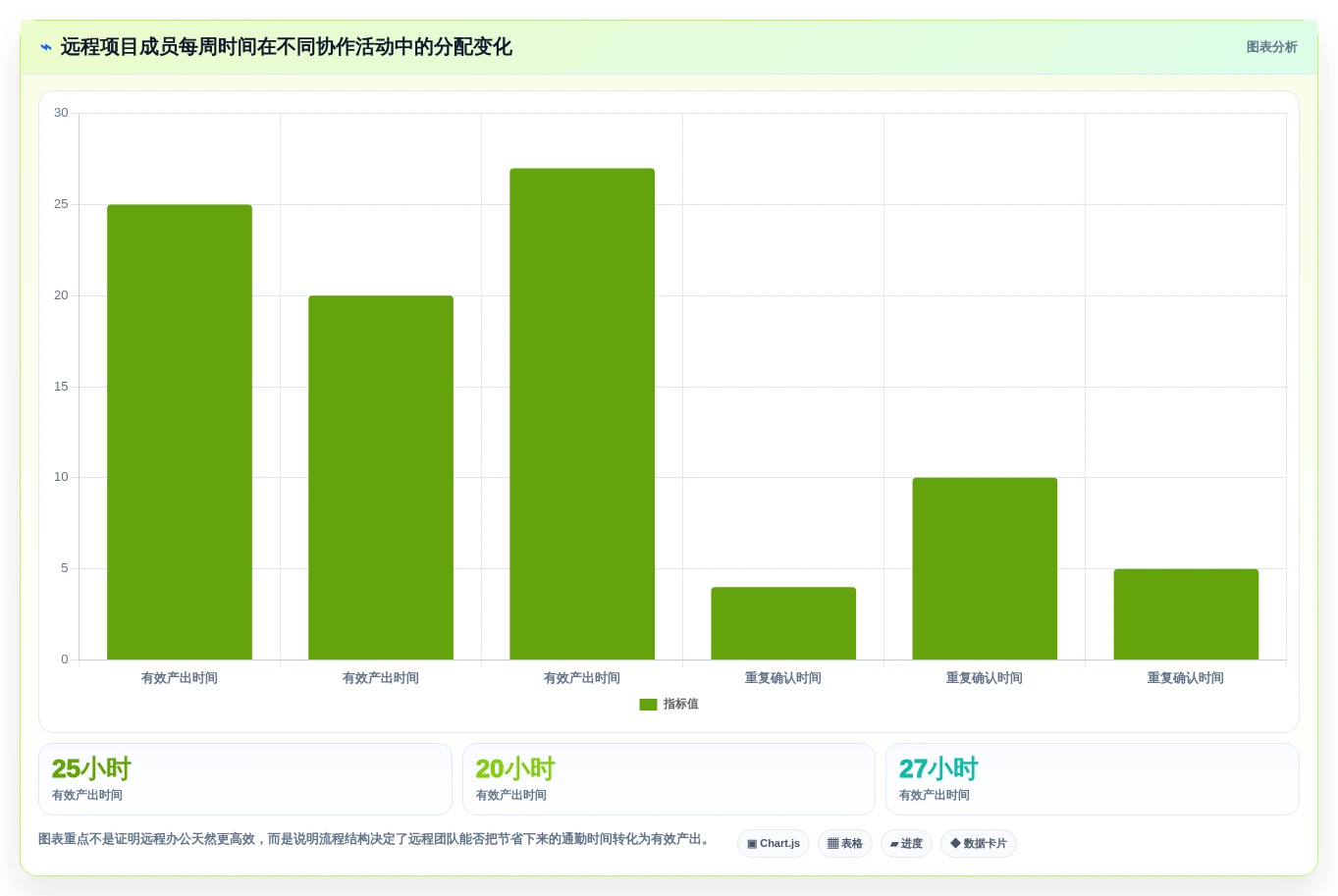The height and width of the screenshot is (896, 1338).
Task: Click the last bar, valued at 5
Action: click(1186, 614)
